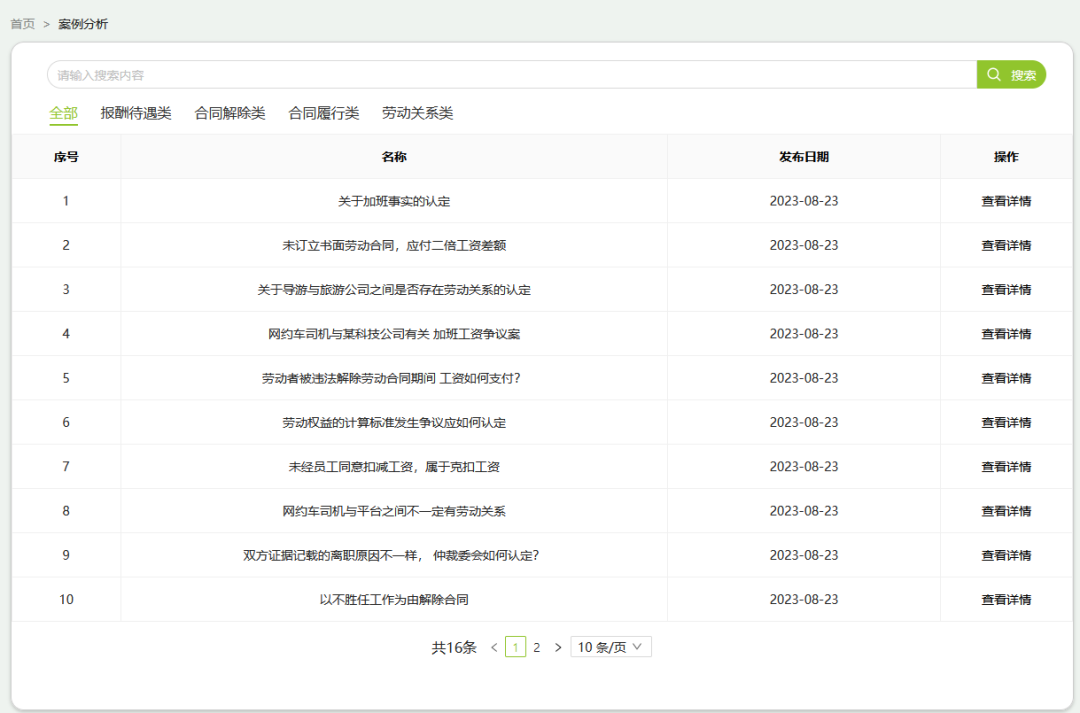Click 查看详情 for the 导游与旅游公司 case
This screenshot has height=713, width=1080.
1006,290
